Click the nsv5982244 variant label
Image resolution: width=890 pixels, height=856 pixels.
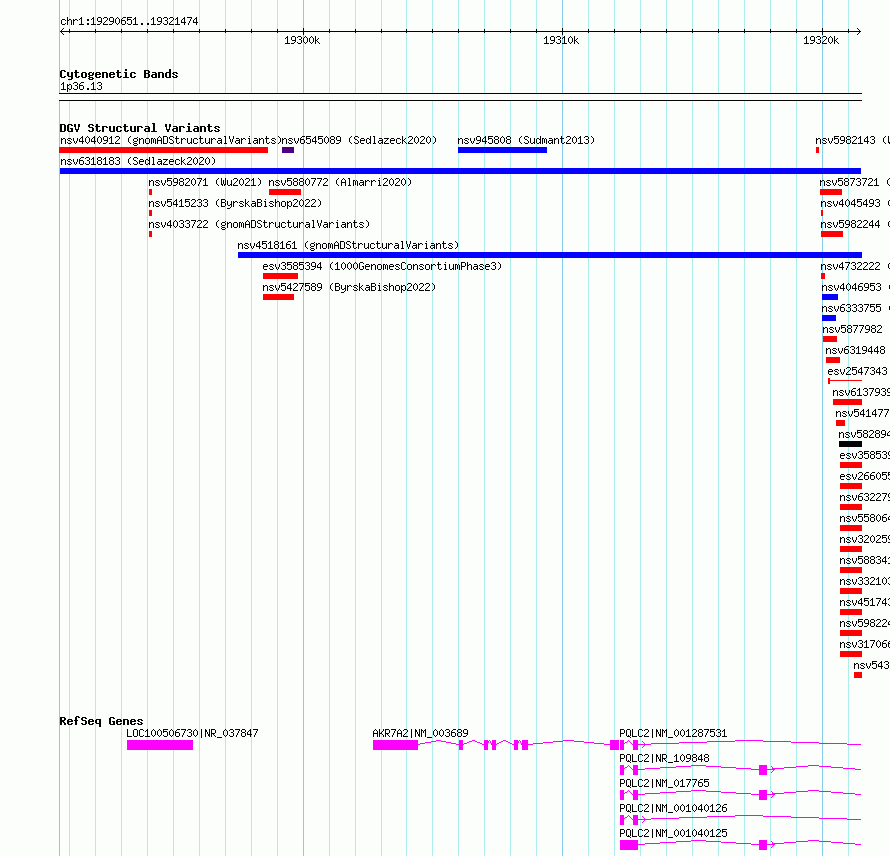pos(855,224)
